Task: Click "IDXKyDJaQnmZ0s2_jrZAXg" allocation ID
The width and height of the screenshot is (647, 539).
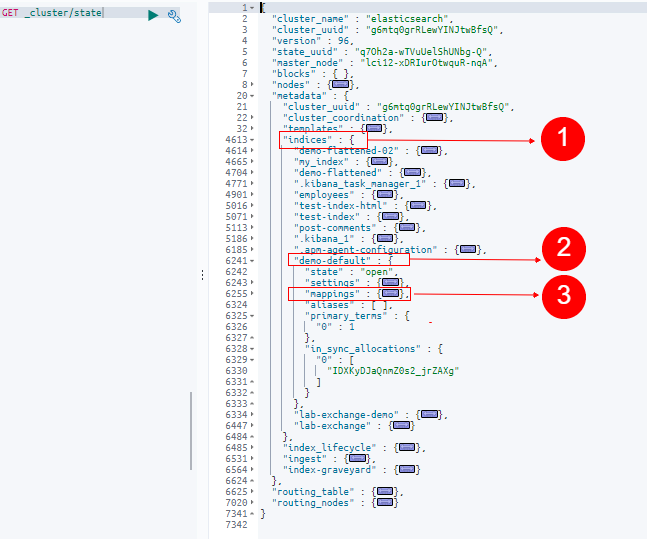Action: point(393,371)
